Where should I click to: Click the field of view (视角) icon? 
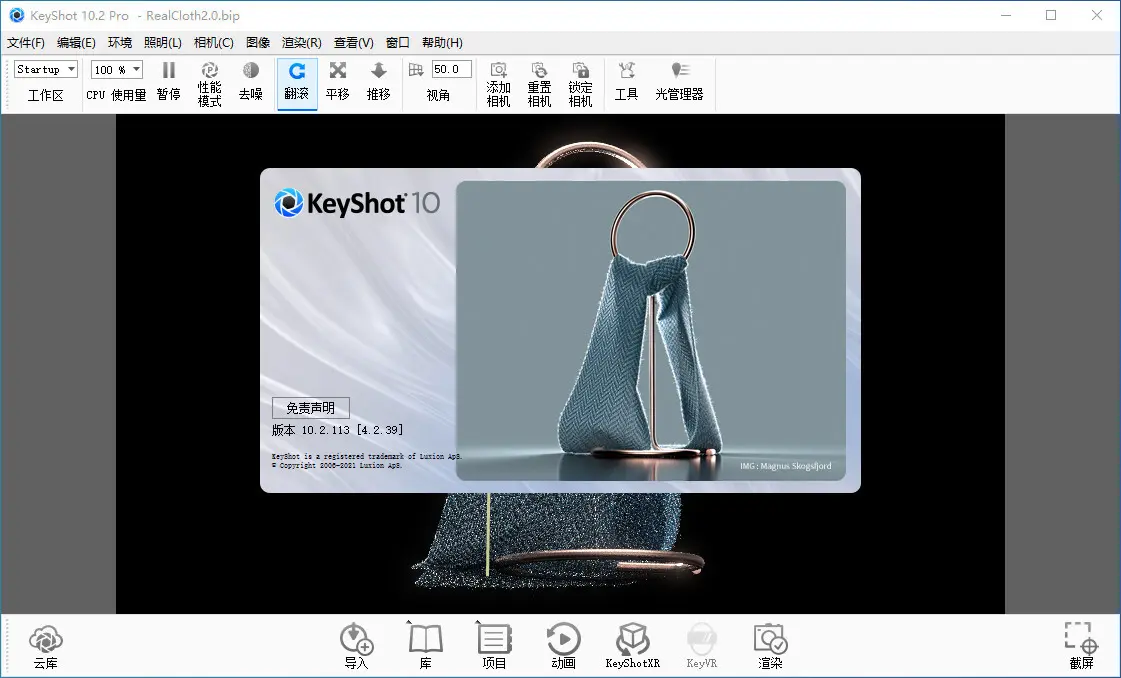[416, 69]
